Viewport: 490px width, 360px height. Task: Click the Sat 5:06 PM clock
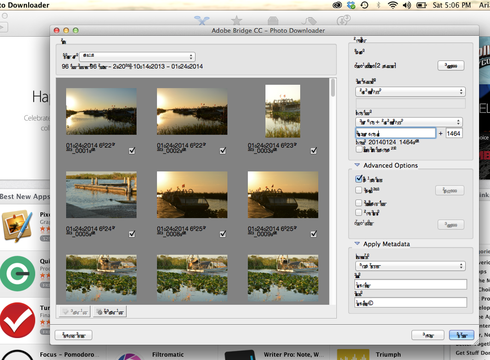point(452,5)
